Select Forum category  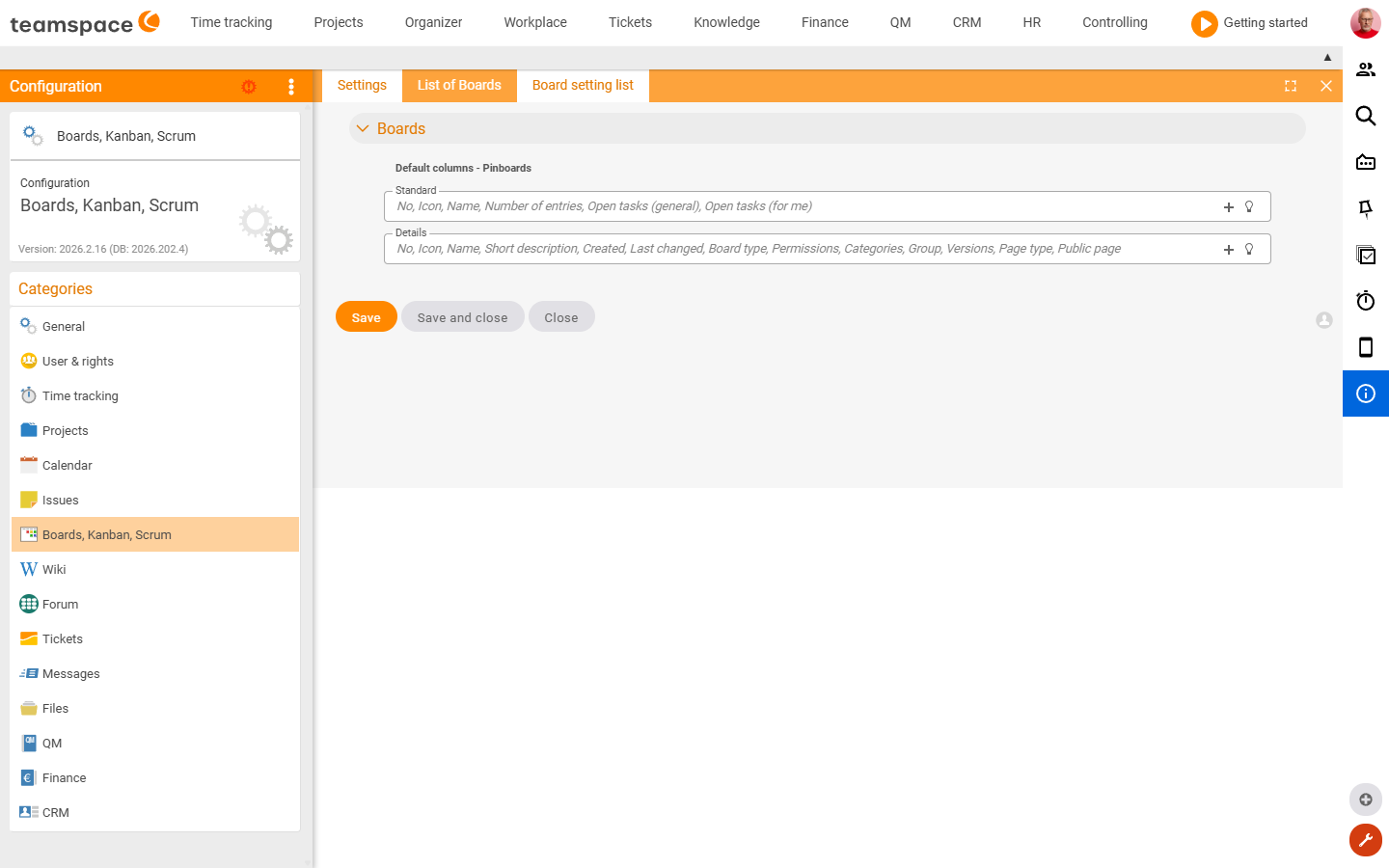[x=154, y=604]
